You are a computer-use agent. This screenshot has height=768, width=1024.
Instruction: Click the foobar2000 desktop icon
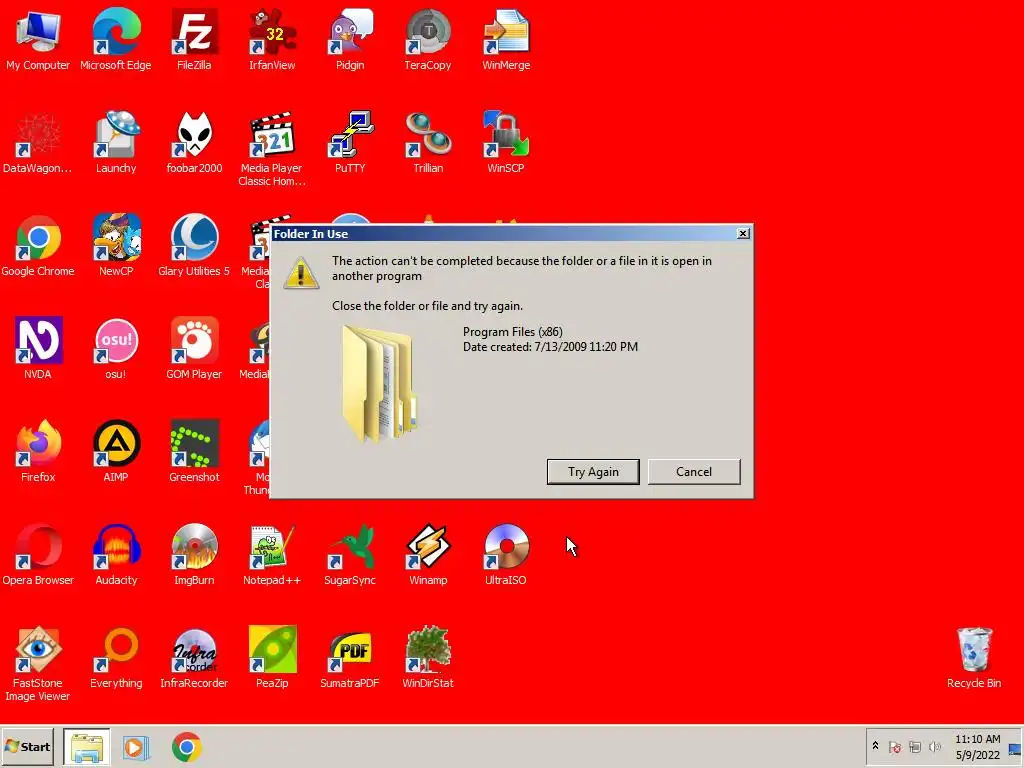pyautogui.click(x=194, y=143)
